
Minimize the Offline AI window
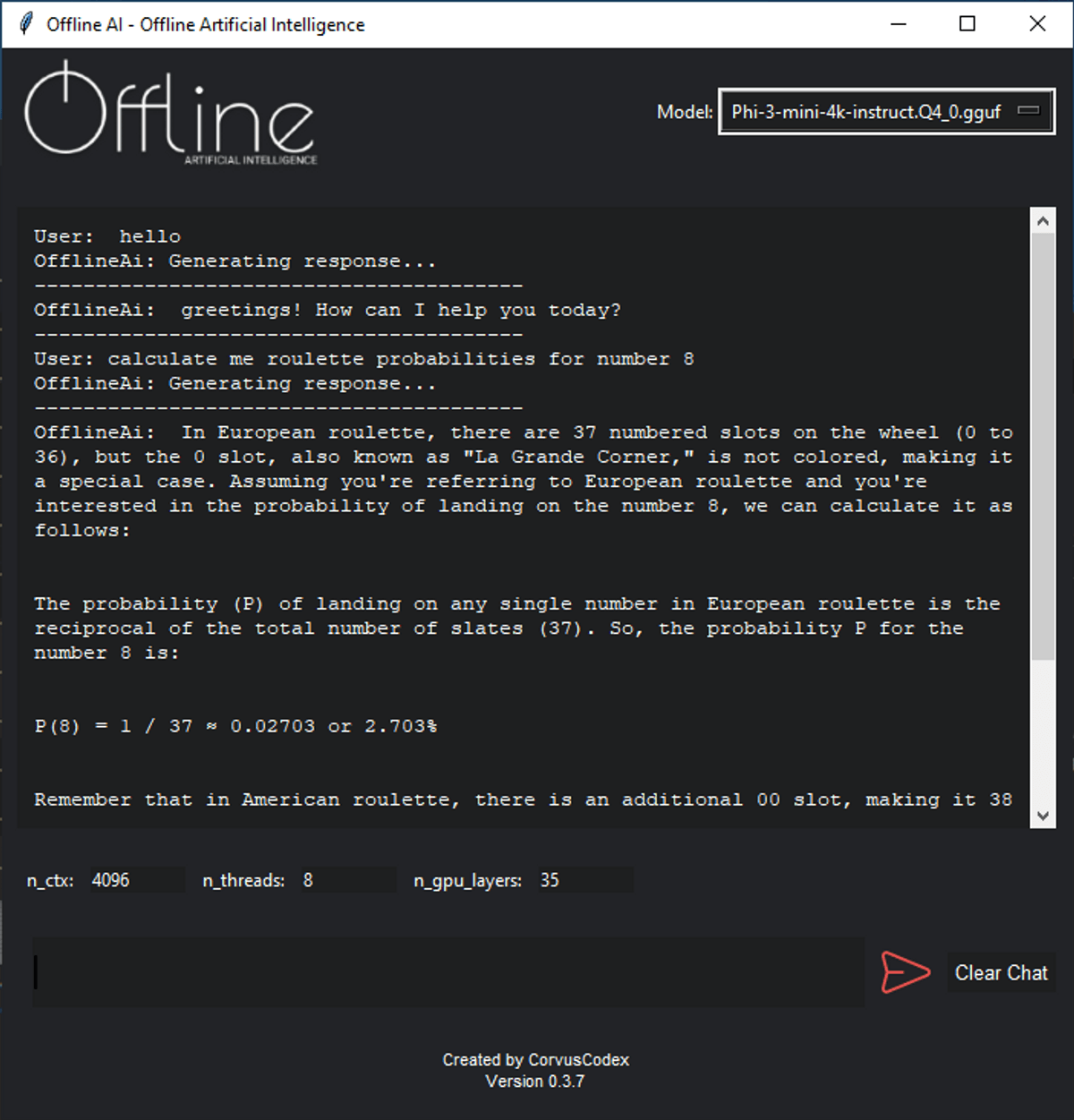899,24
